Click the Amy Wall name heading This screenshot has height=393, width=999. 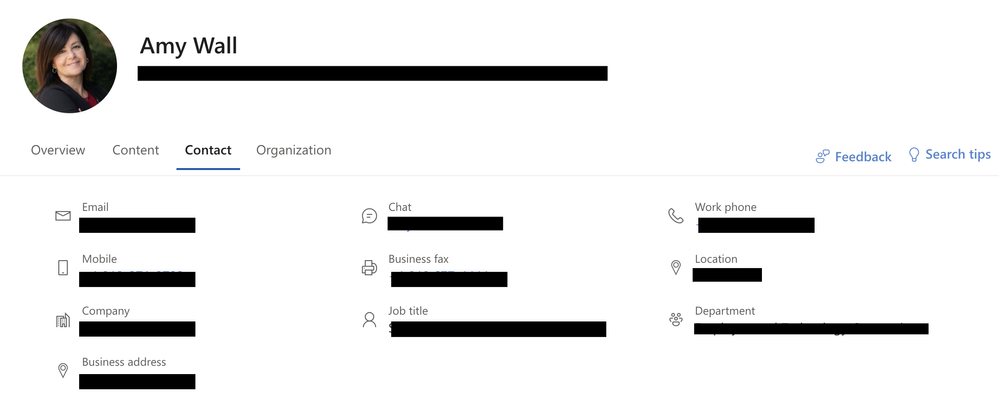[189, 46]
